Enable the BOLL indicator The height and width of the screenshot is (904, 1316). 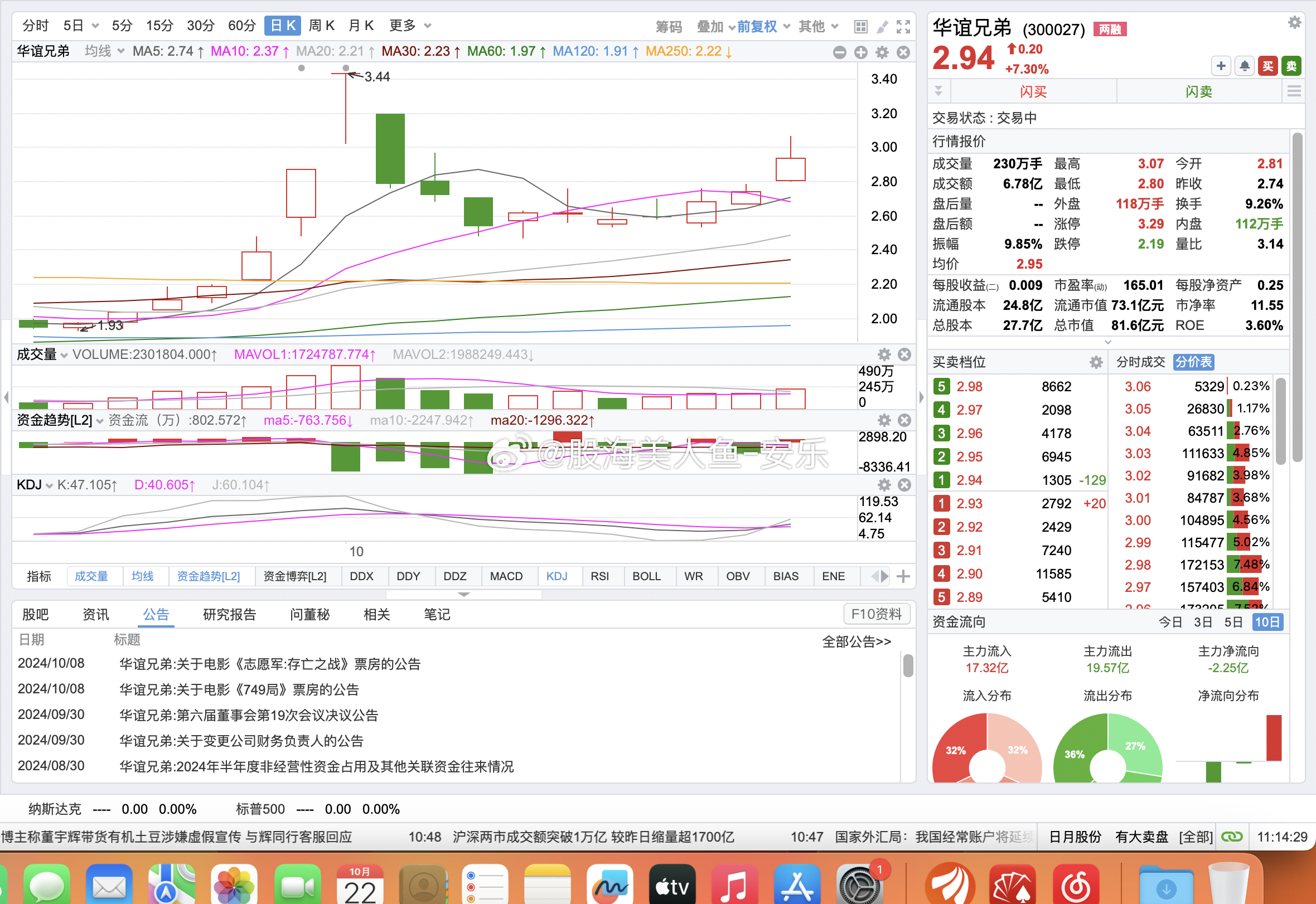pos(646,576)
